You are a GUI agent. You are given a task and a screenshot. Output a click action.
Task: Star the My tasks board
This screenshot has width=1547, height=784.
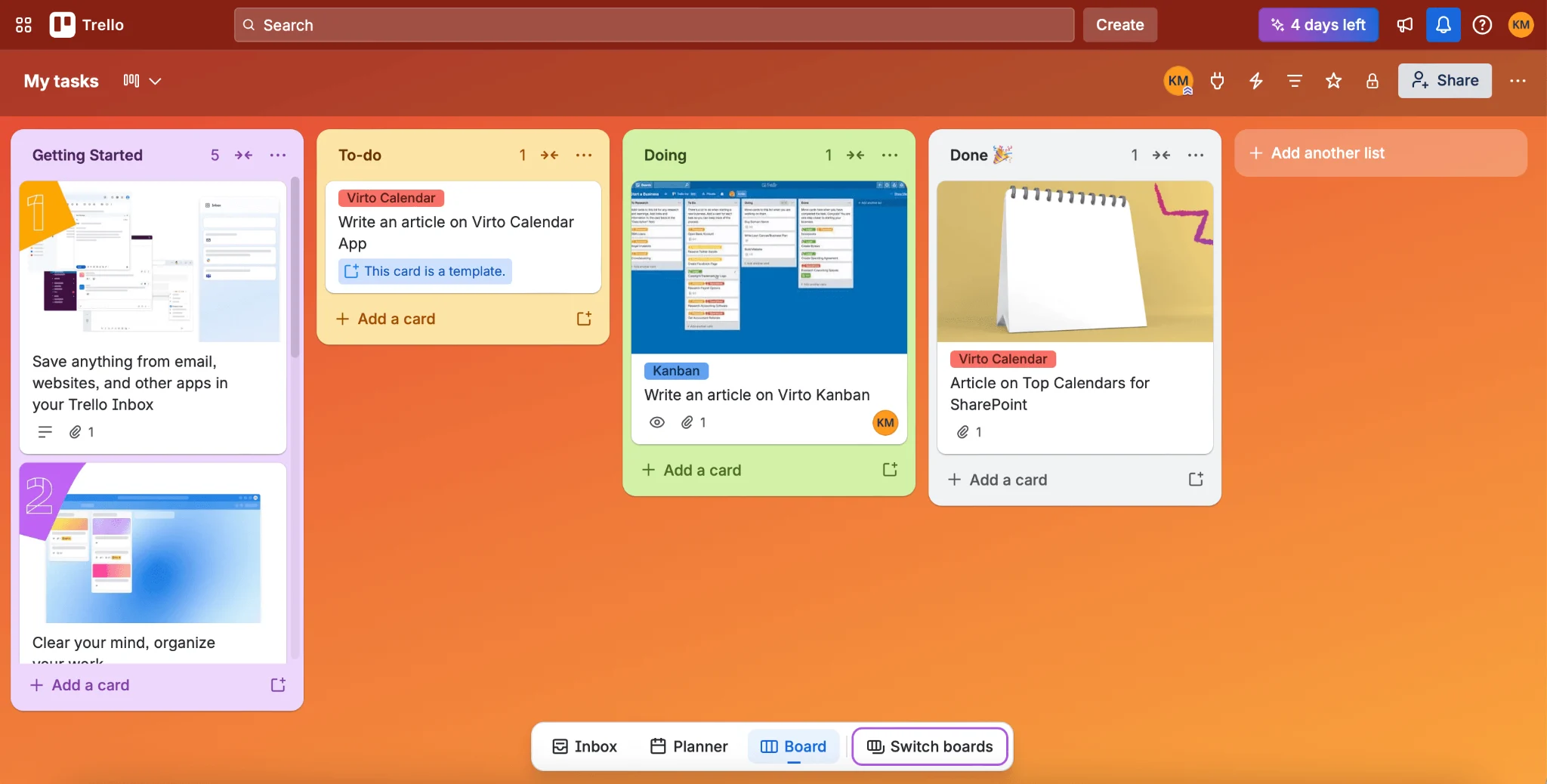click(1333, 81)
